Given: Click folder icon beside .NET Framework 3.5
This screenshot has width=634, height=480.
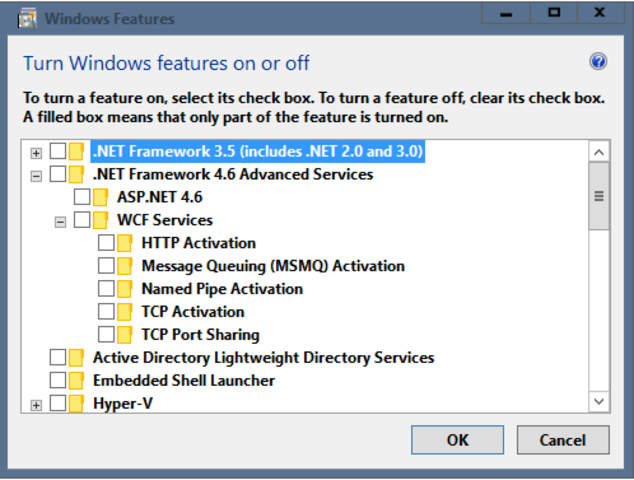Looking at the screenshot, I should [76, 152].
